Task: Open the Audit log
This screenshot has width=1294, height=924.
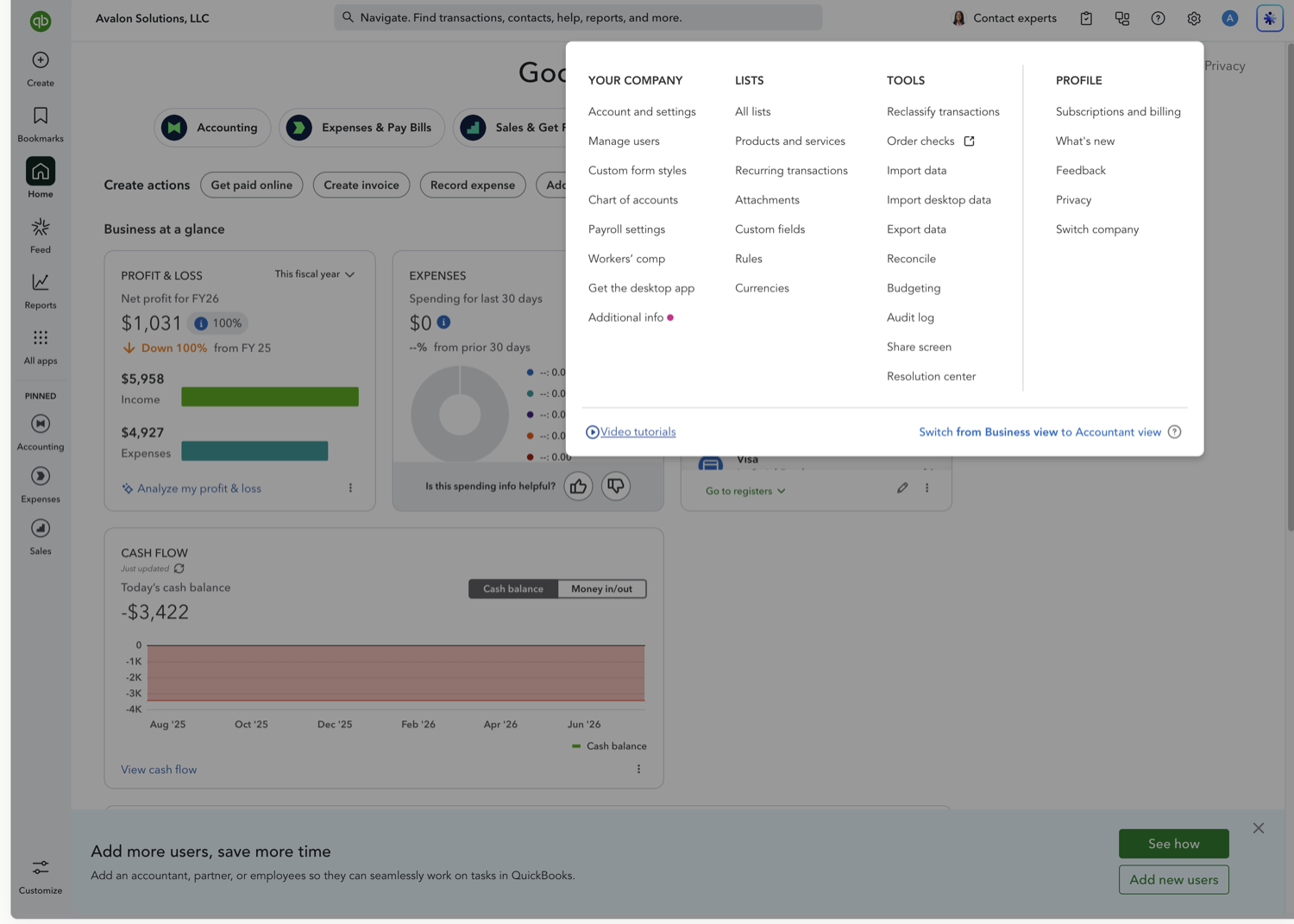Action: point(910,317)
